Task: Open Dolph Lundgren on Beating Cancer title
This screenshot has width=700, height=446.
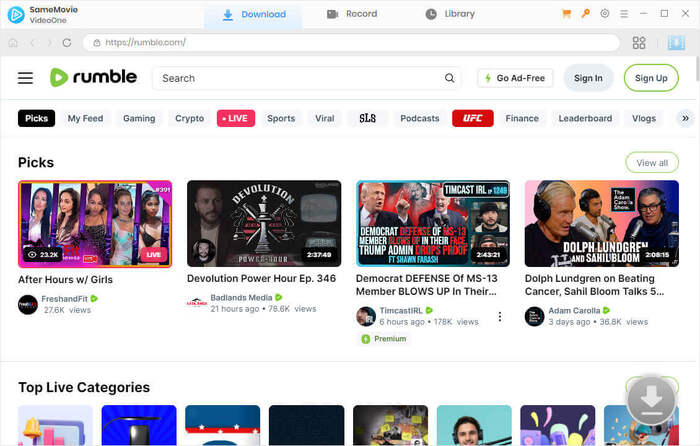Action: click(594, 285)
